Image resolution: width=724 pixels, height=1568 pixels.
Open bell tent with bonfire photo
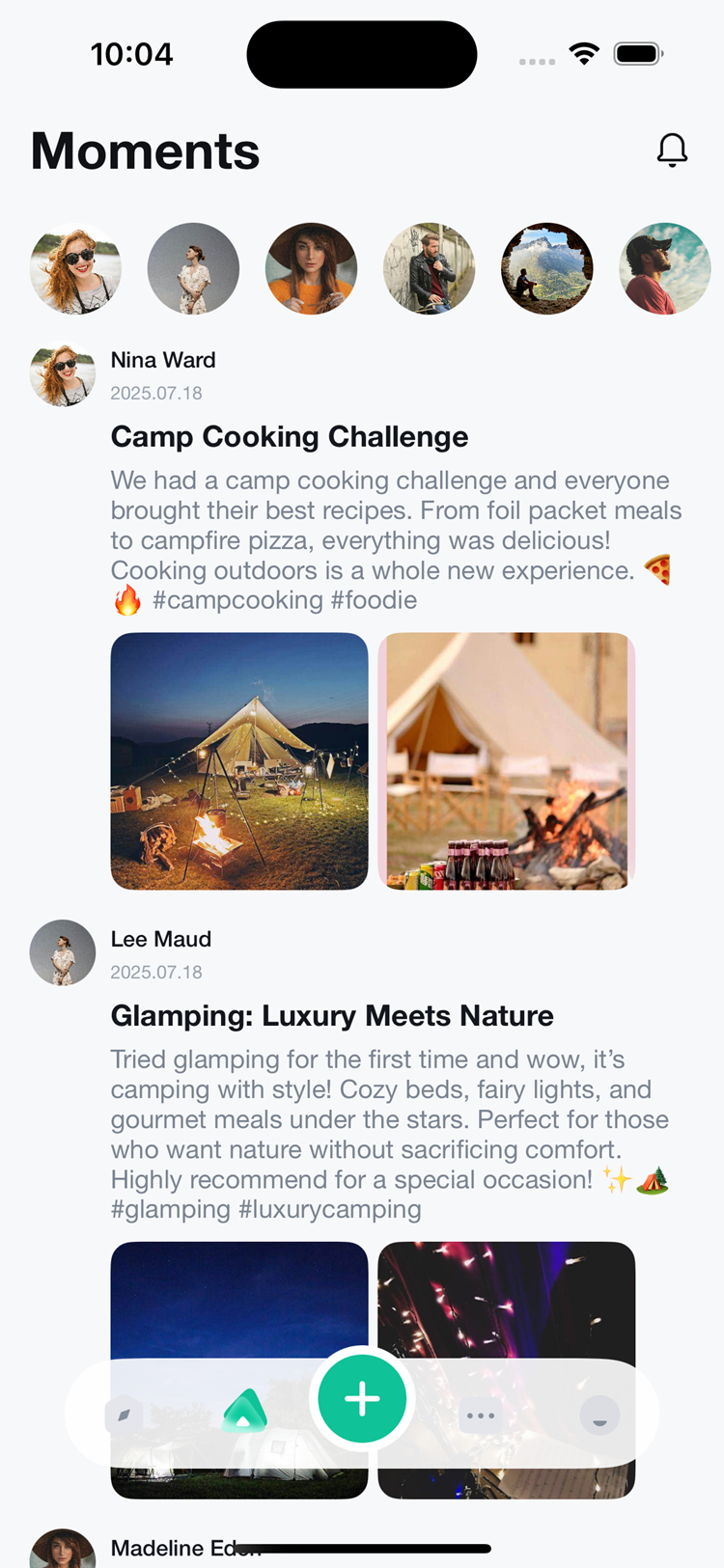tap(506, 760)
